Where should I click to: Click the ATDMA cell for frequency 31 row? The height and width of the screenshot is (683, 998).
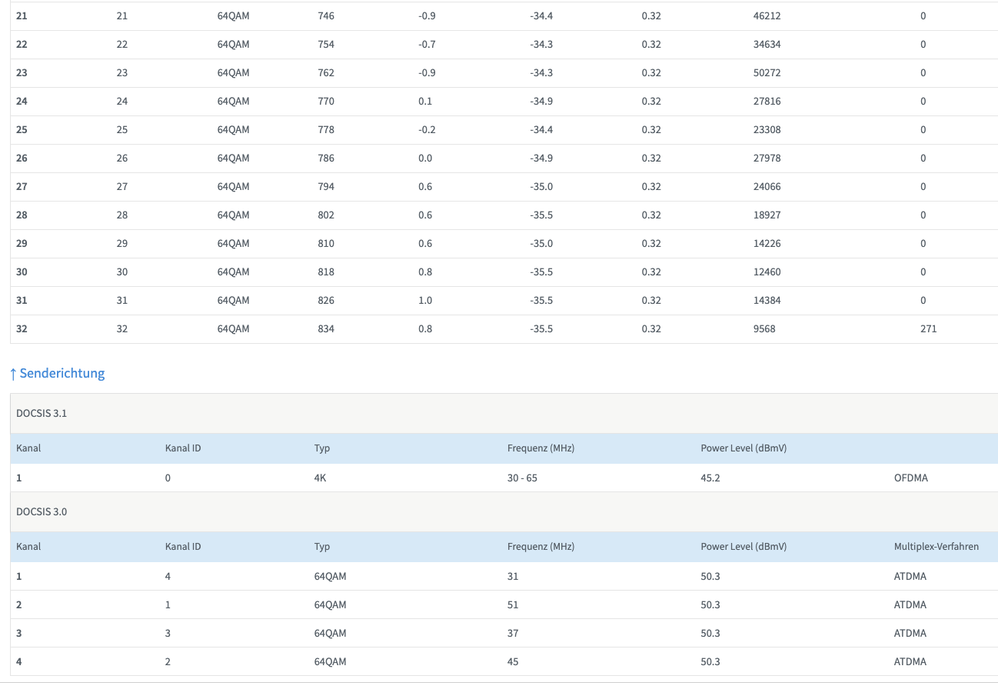[x=910, y=577]
